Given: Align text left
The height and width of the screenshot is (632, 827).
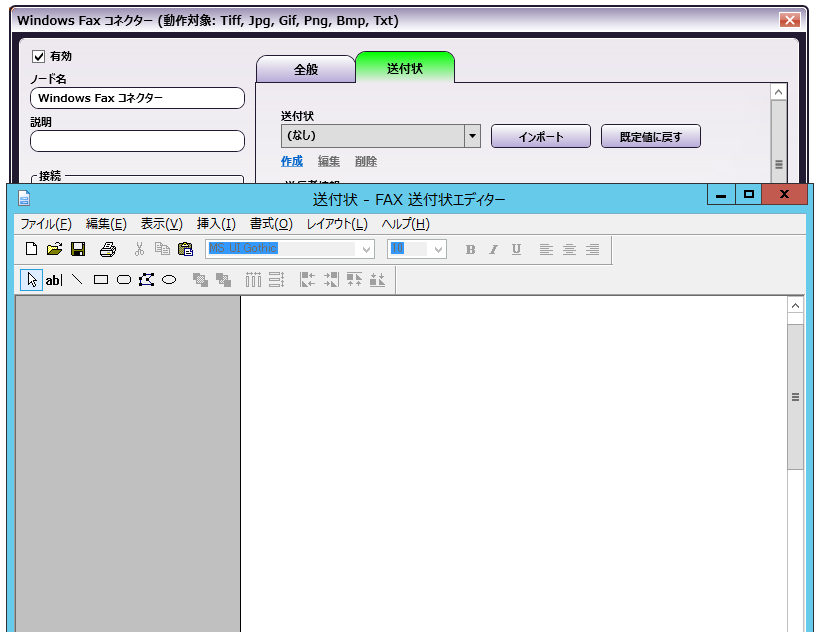Looking at the screenshot, I should coord(546,250).
